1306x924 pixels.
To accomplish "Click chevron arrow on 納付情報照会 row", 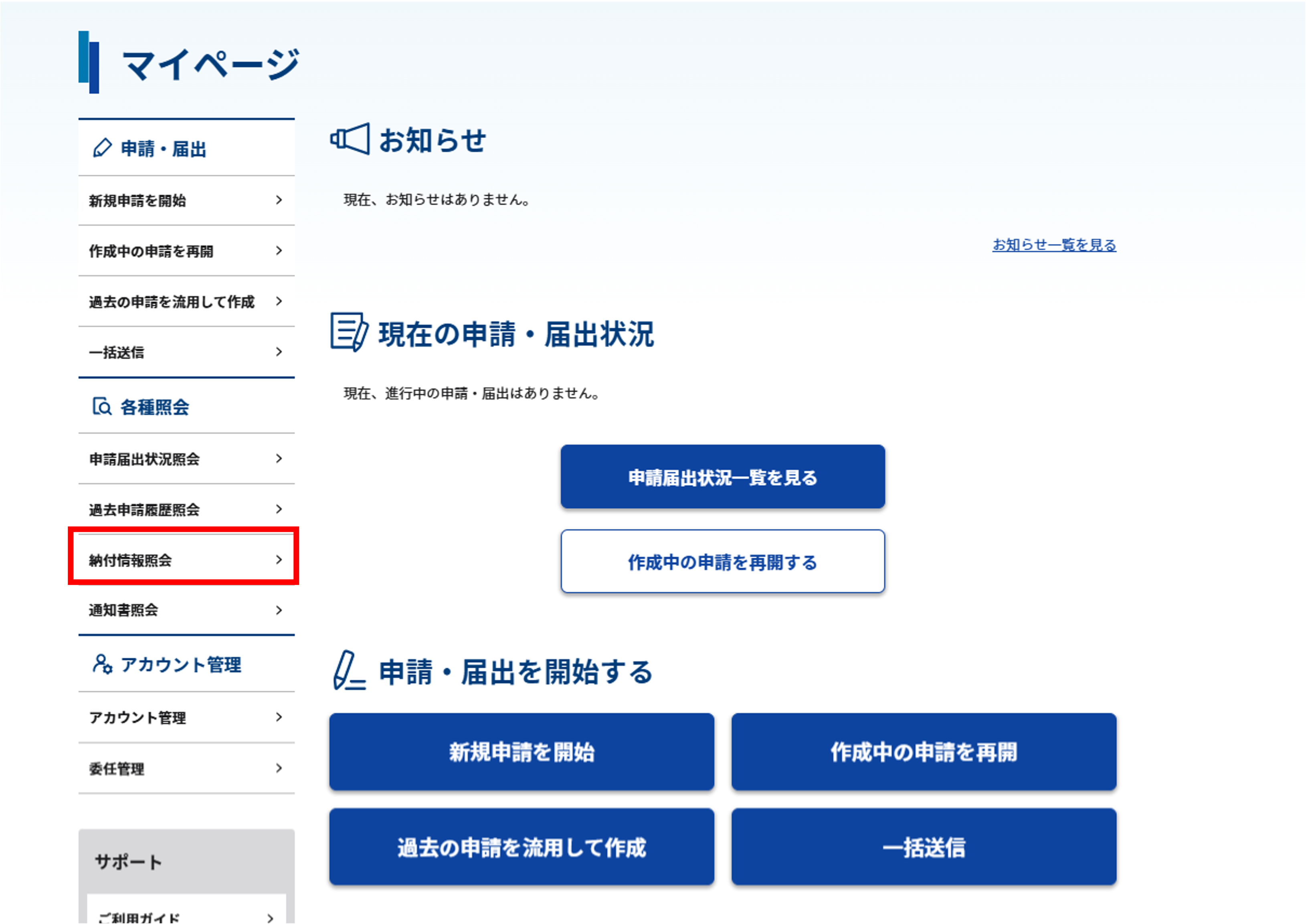I will 279,559.
